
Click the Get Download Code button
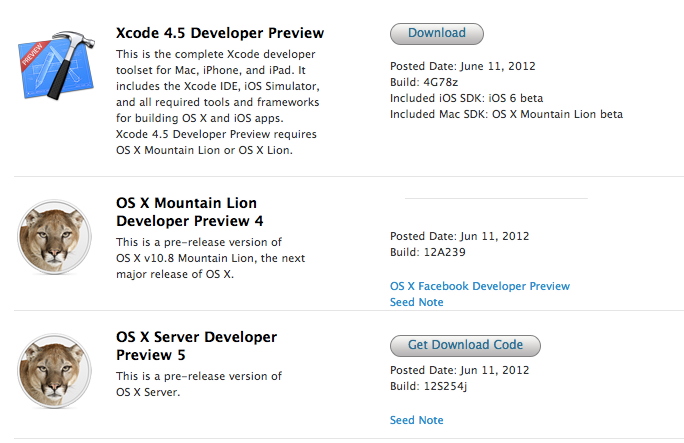pyautogui.click(x=465, y=345)
